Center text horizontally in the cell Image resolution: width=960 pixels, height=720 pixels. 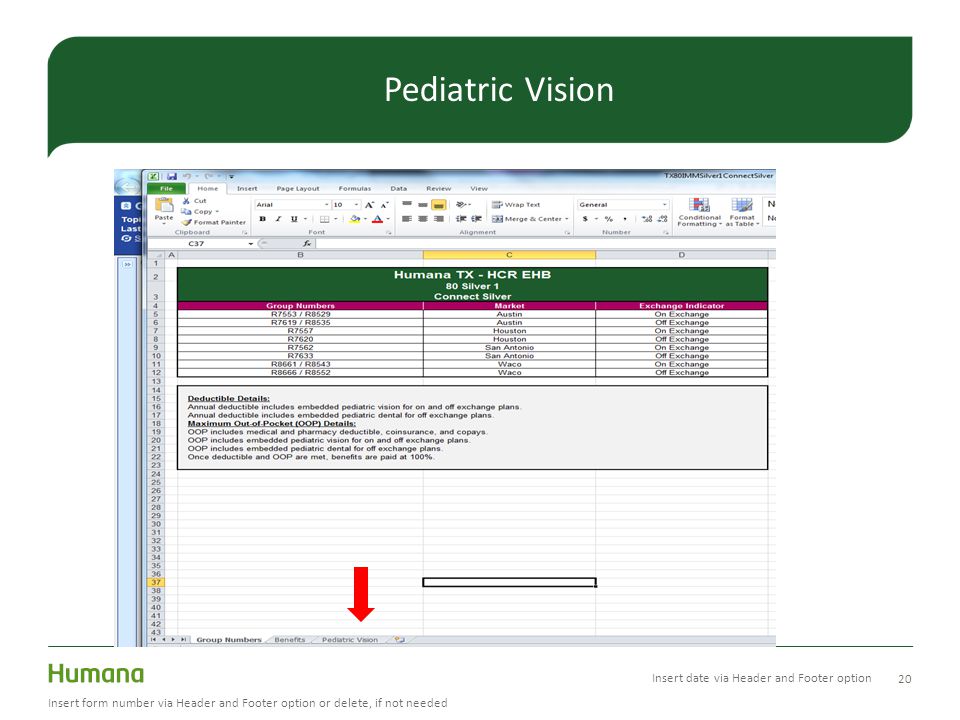point(422,219)
